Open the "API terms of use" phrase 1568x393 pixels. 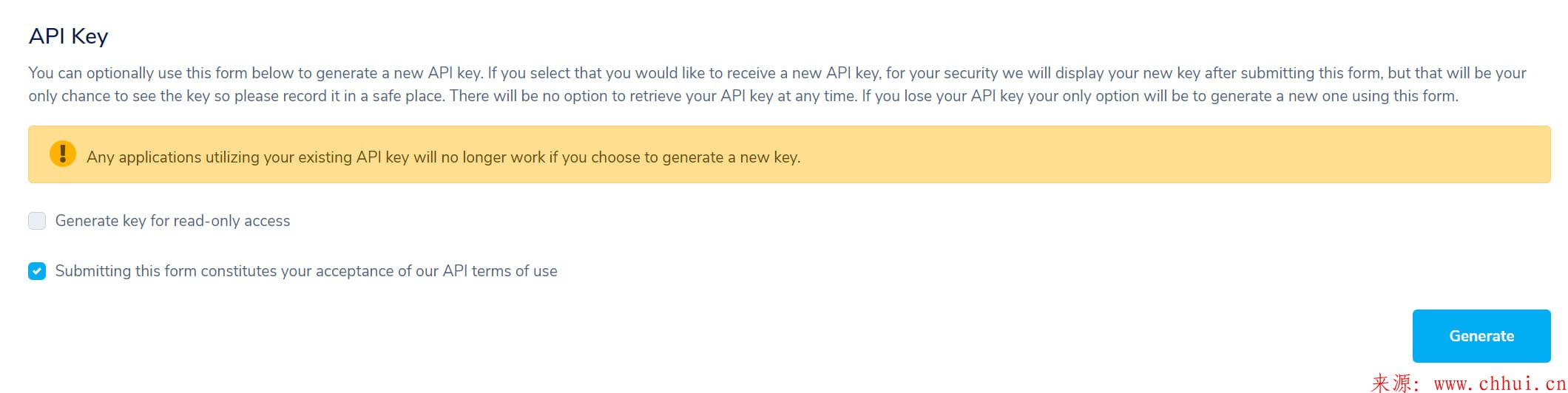(500, 271)
